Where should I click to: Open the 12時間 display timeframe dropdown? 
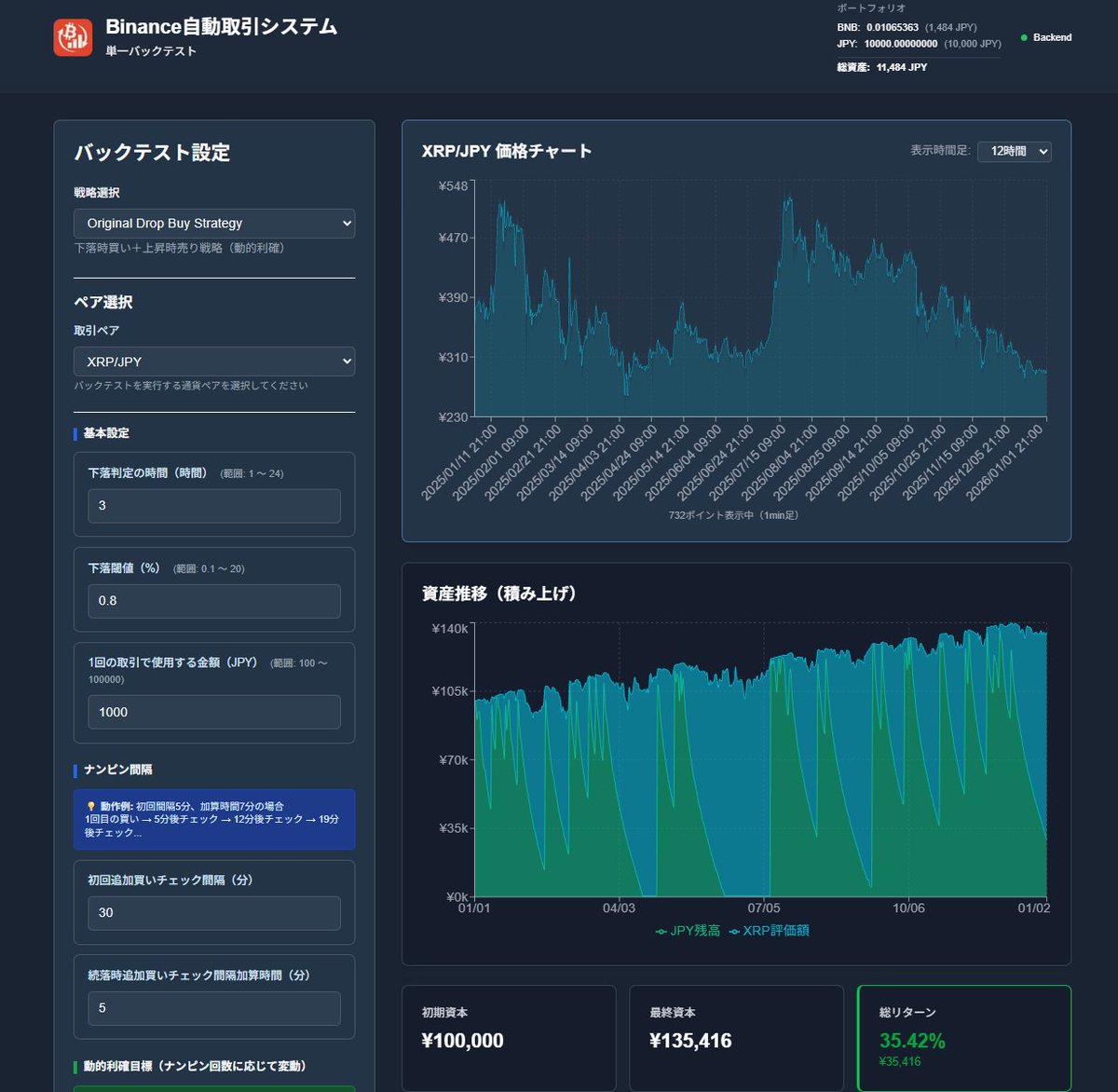click(1014, 151)
